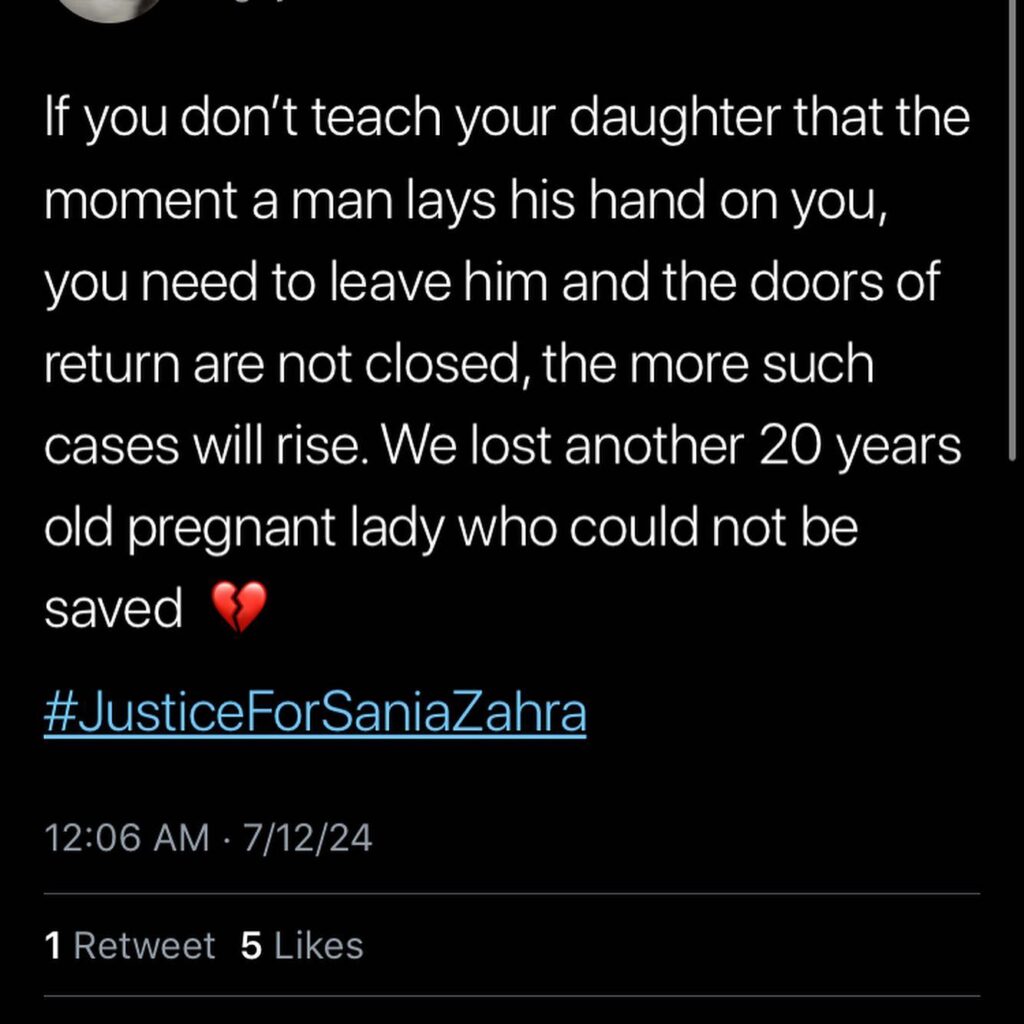Tap the tweet line 'moment a man lays'
The image size is (1024, 1024).
[x=466, y=200]
